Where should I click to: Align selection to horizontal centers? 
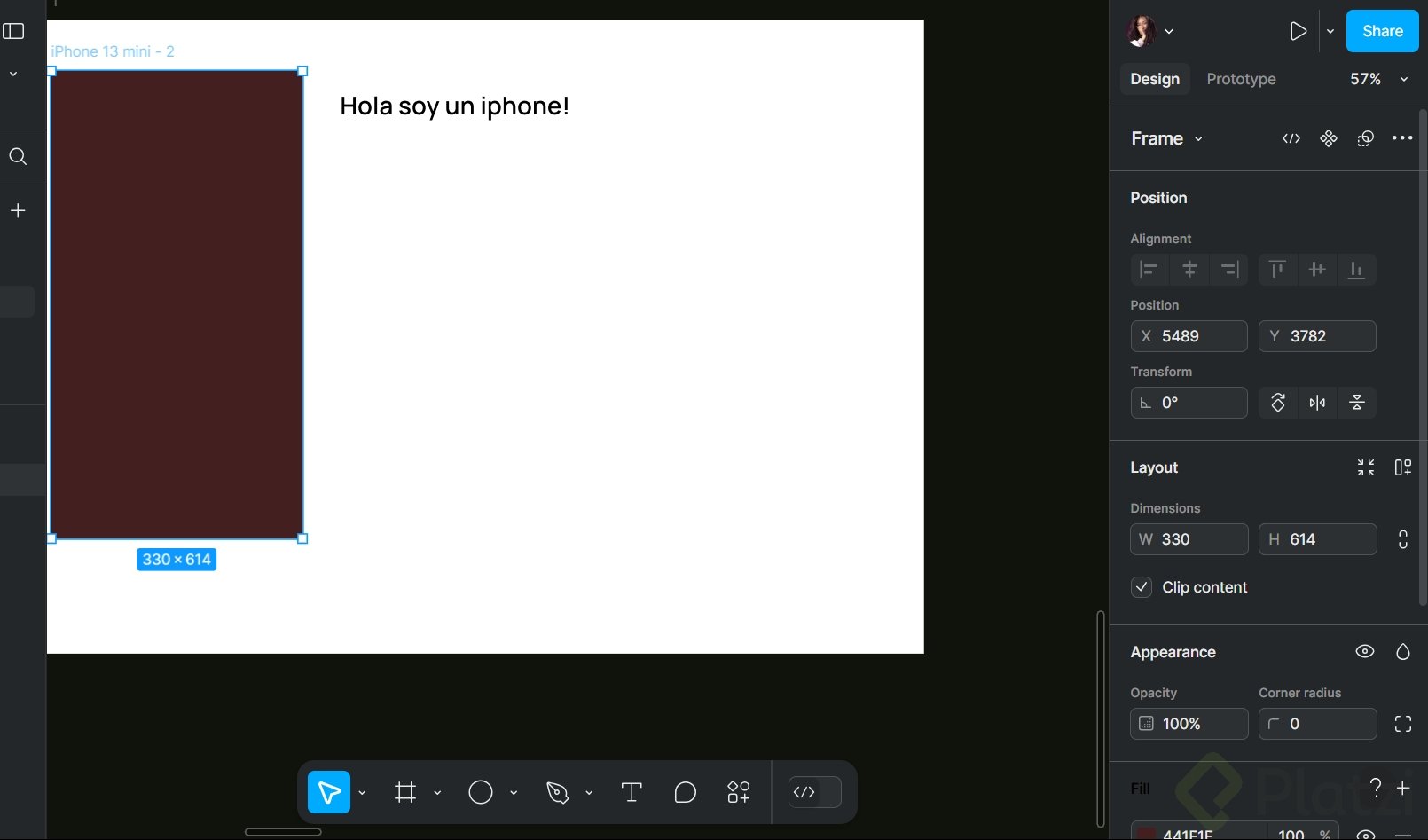1189,270
